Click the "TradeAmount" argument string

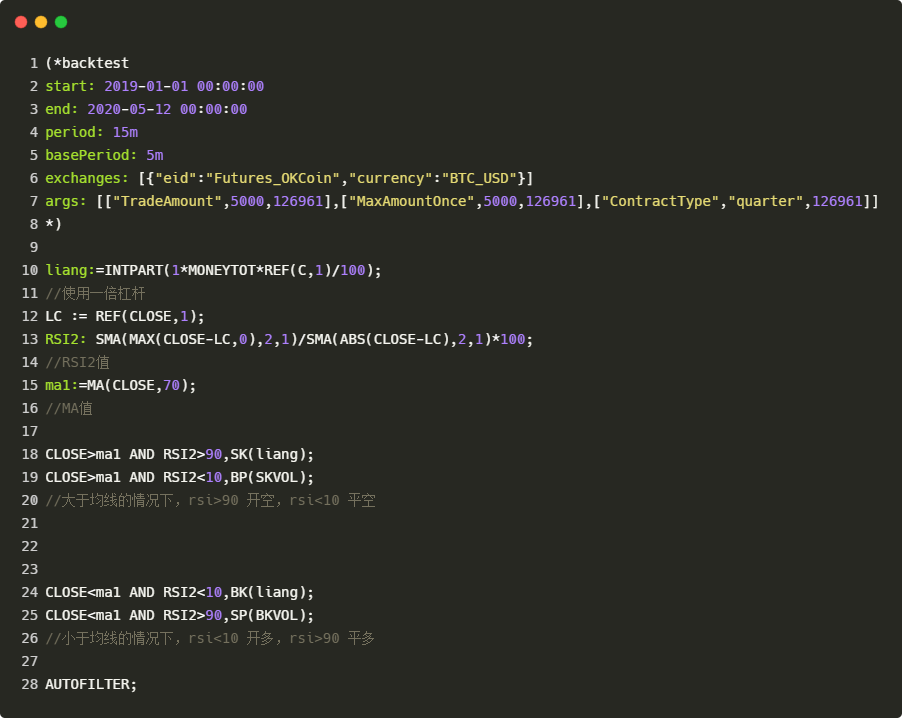pos(167,201)
